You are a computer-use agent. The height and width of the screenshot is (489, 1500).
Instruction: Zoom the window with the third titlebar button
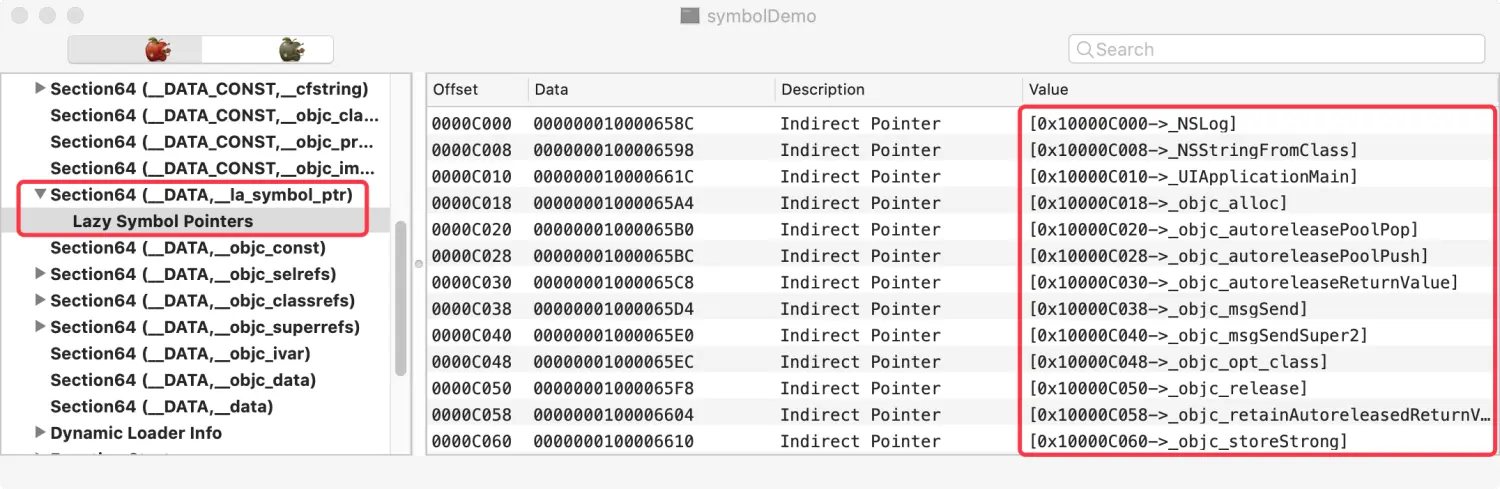point(75,16)
